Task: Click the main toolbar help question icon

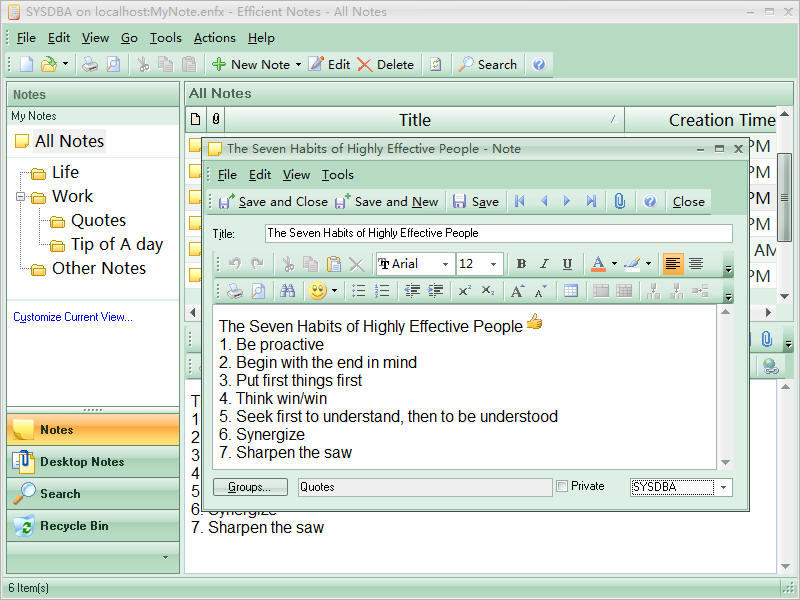Action: (539, 64)
